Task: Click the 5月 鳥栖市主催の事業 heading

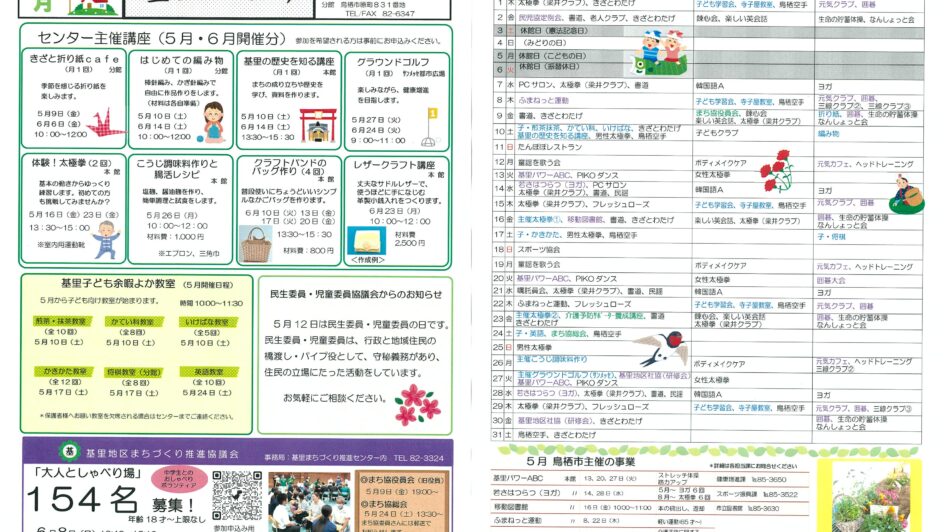Action: pyautogui.click(x=580, y=461)
